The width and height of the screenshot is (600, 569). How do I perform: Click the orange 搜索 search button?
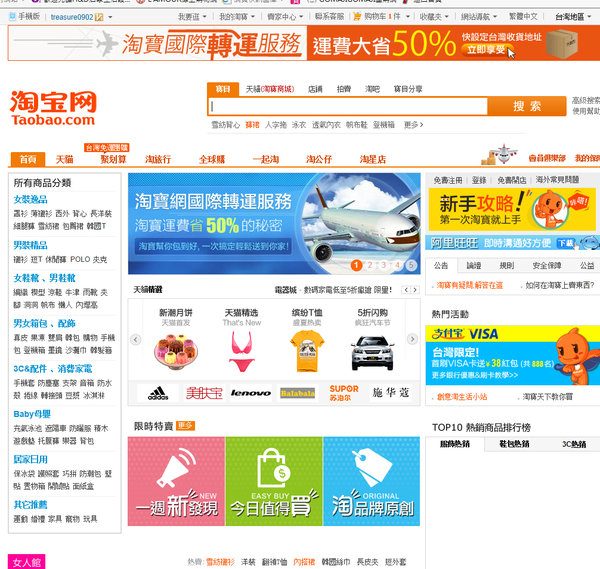pos(527,106)
